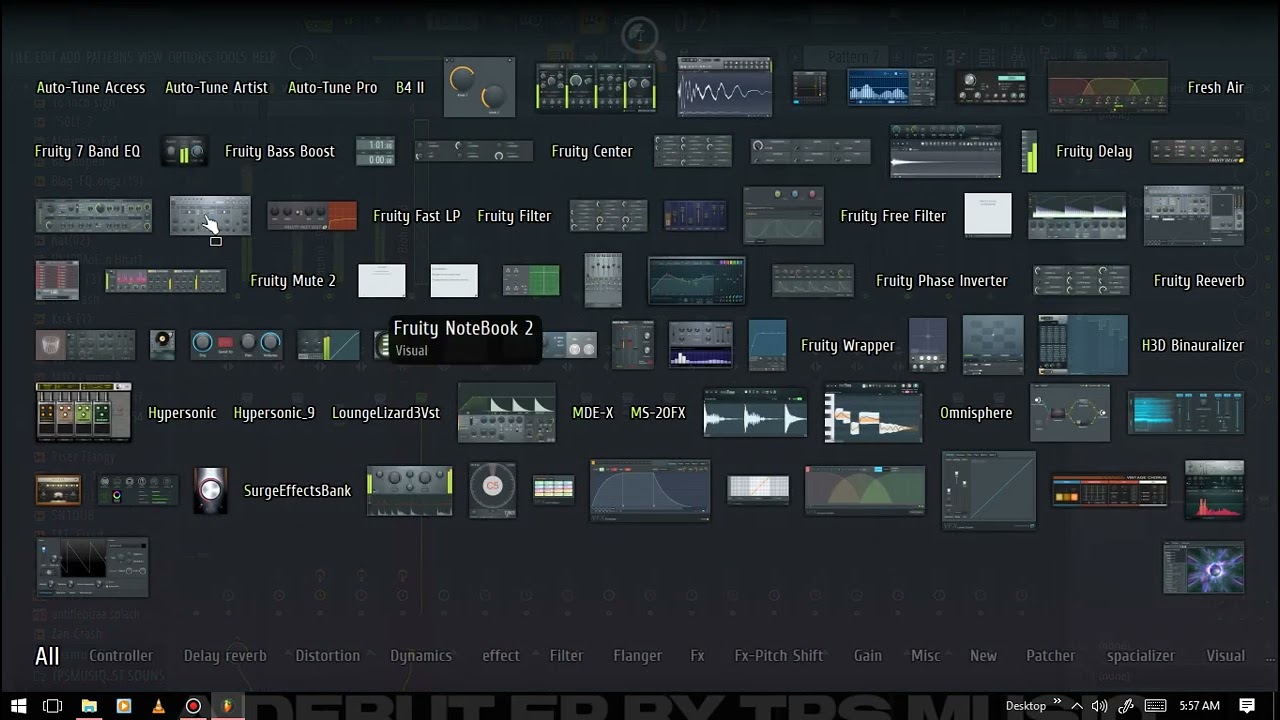Select the guitar pedalboard plugin thumbnail
Image resolution: width=1280 pixels, height=720 pixels.
[x=83, y=412]
